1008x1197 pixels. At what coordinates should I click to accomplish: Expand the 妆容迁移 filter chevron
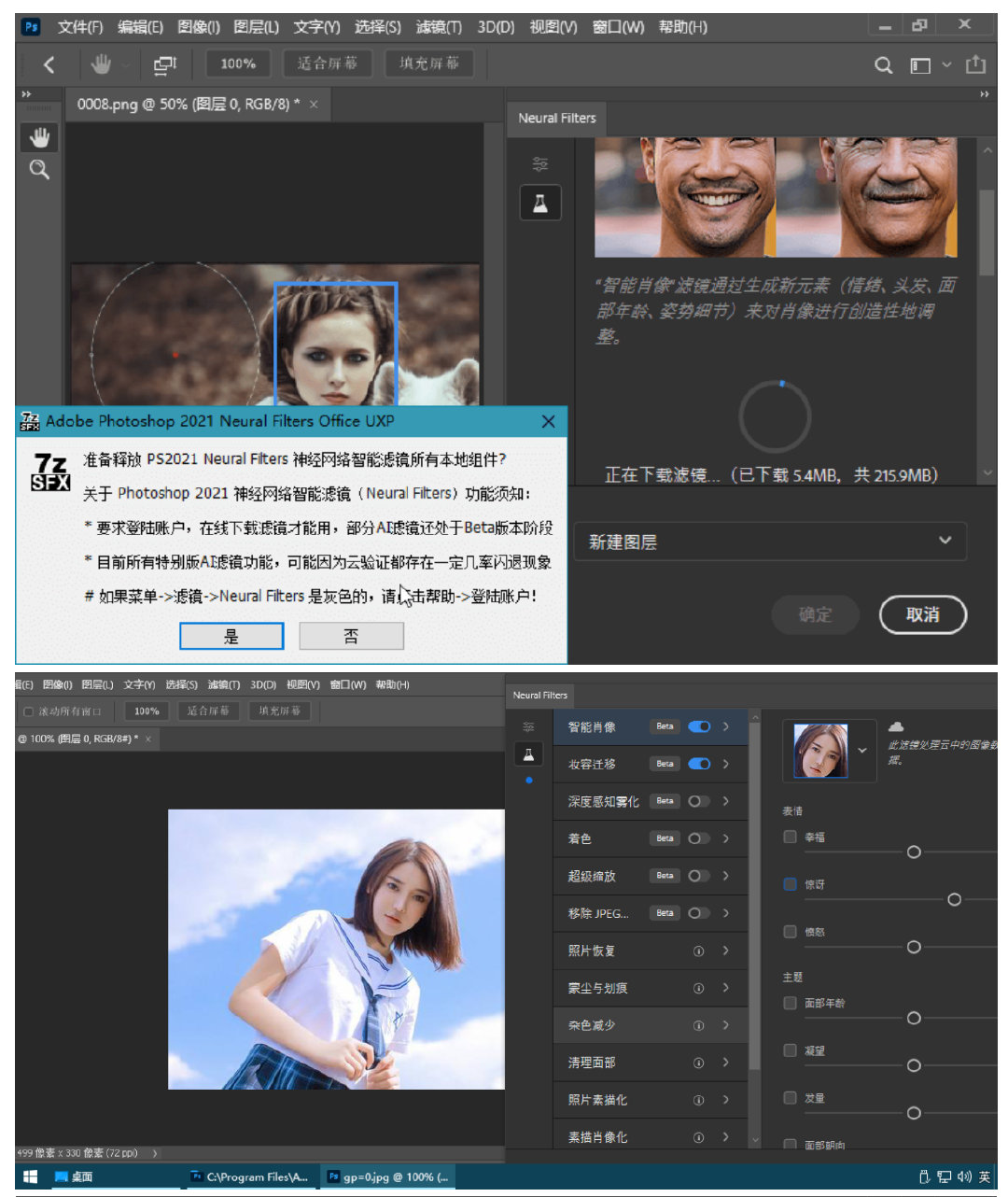[725, 764]
